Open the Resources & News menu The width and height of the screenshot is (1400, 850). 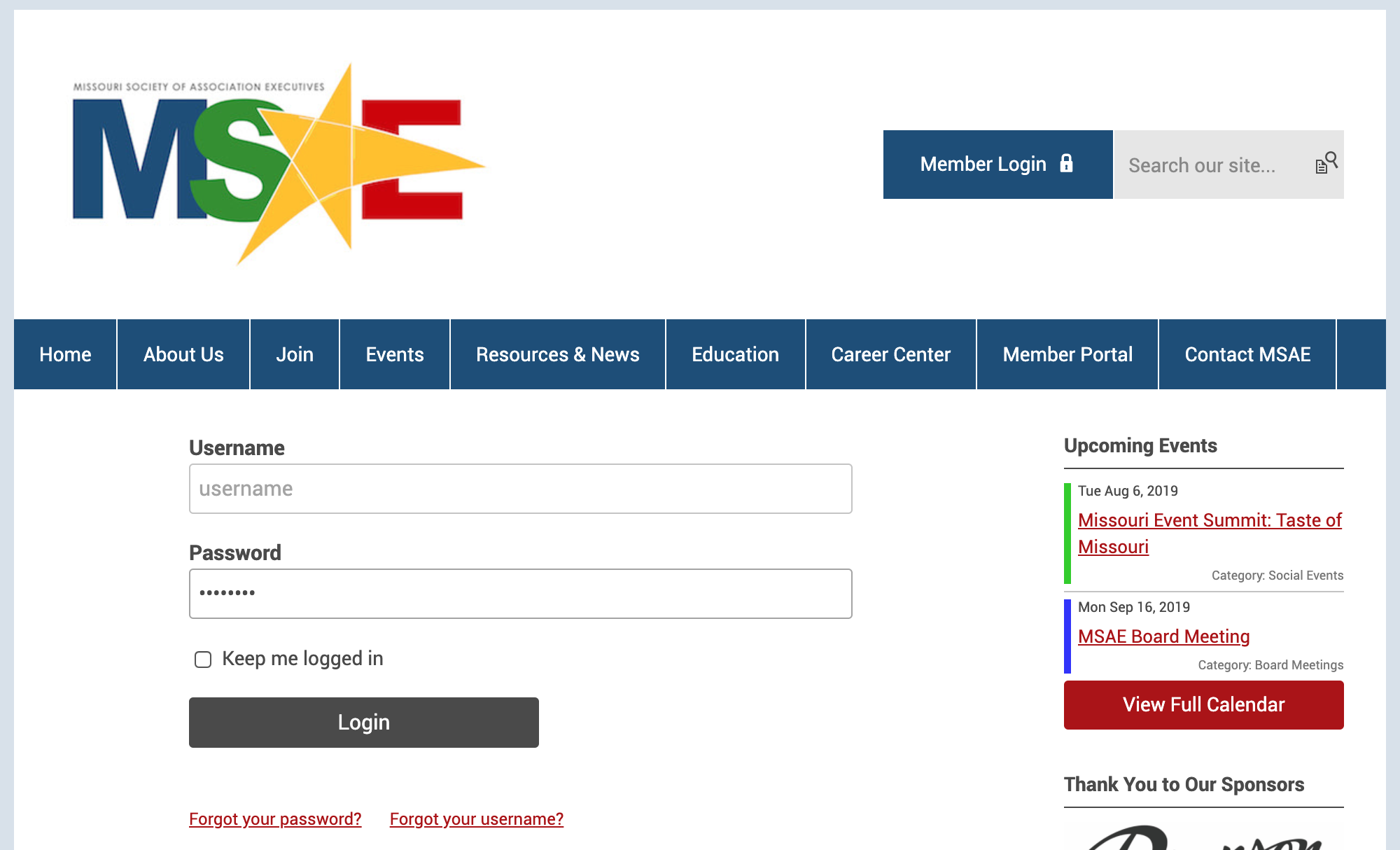558,354
